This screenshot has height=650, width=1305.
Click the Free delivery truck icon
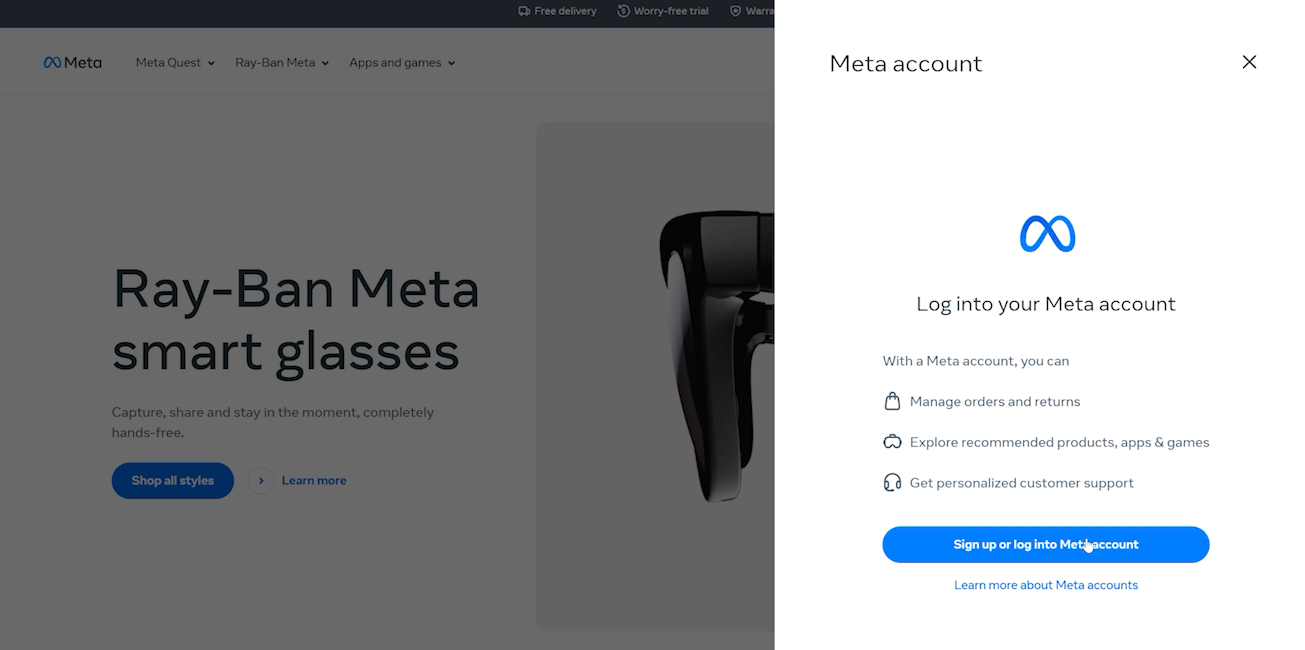coord(524,11)
